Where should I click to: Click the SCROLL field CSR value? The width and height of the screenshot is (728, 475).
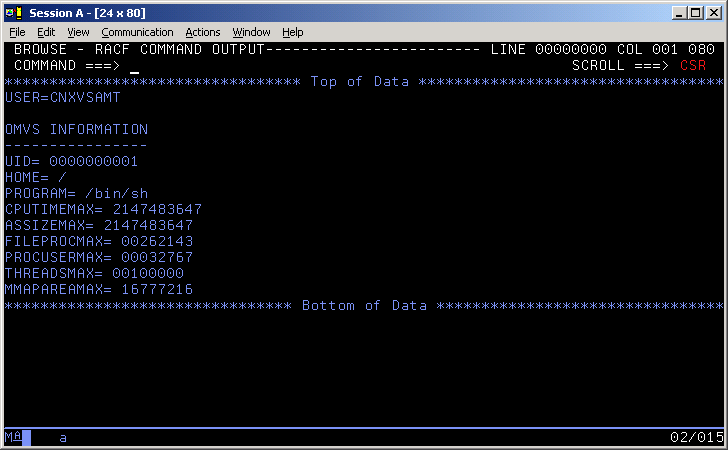[693, 66]
